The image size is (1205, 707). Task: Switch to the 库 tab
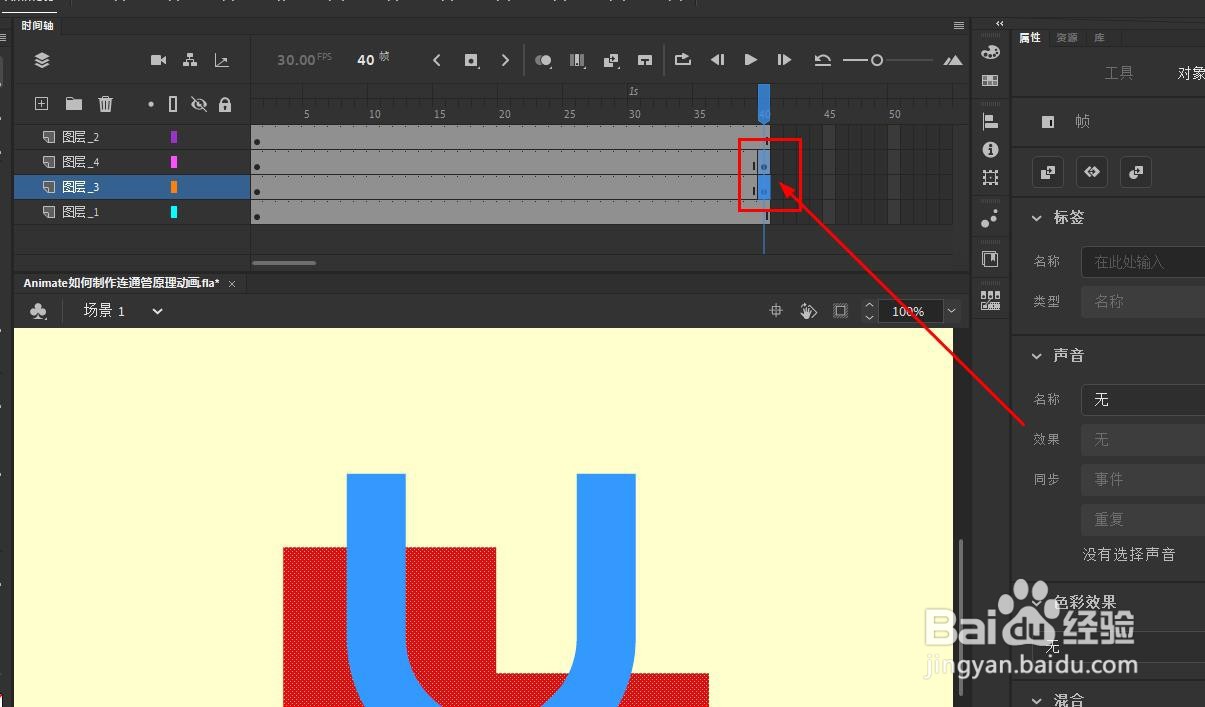pyautogui.click(x=1099, y=37)
